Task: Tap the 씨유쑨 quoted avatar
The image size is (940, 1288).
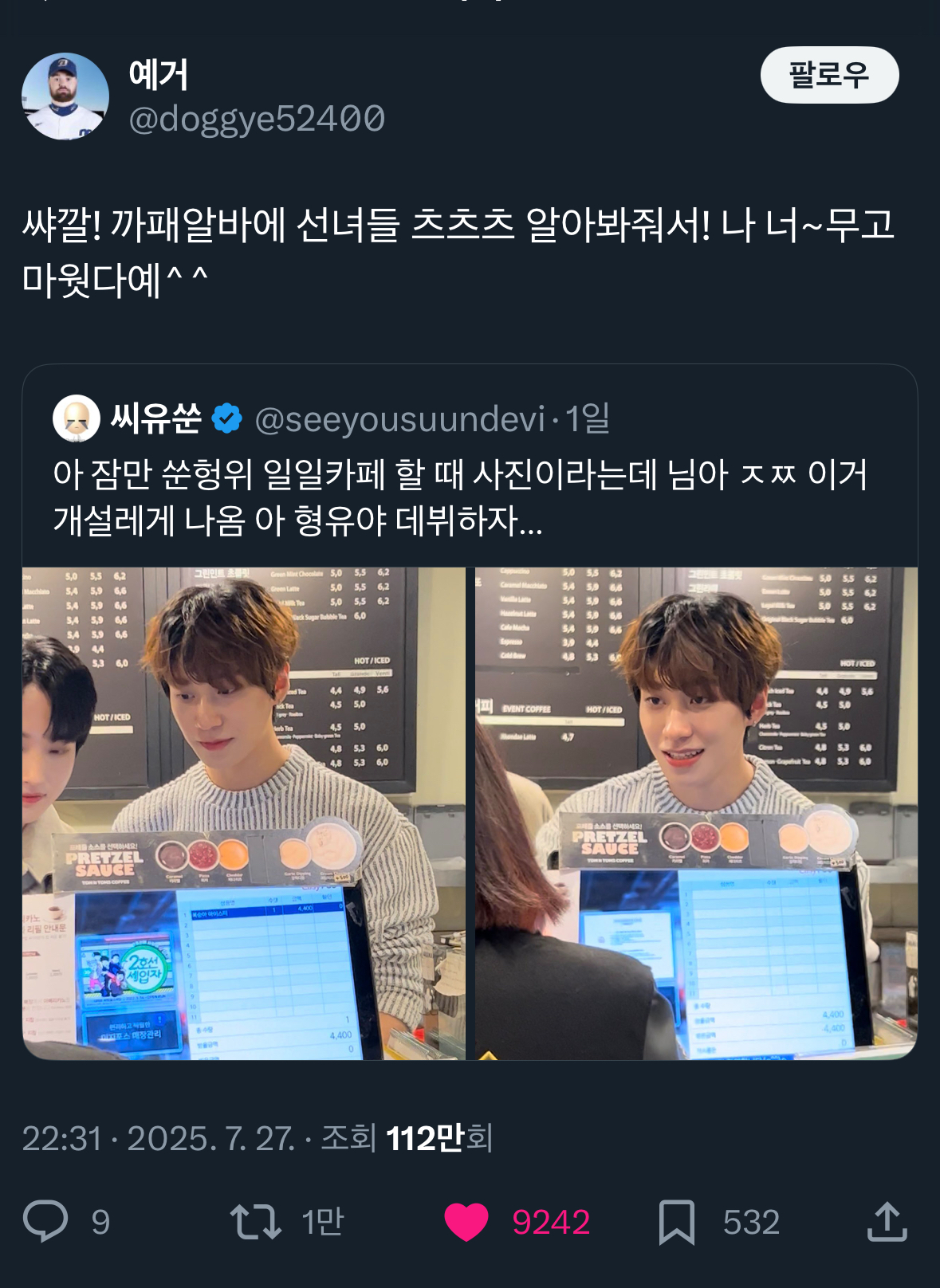Action: pos(77,418)
